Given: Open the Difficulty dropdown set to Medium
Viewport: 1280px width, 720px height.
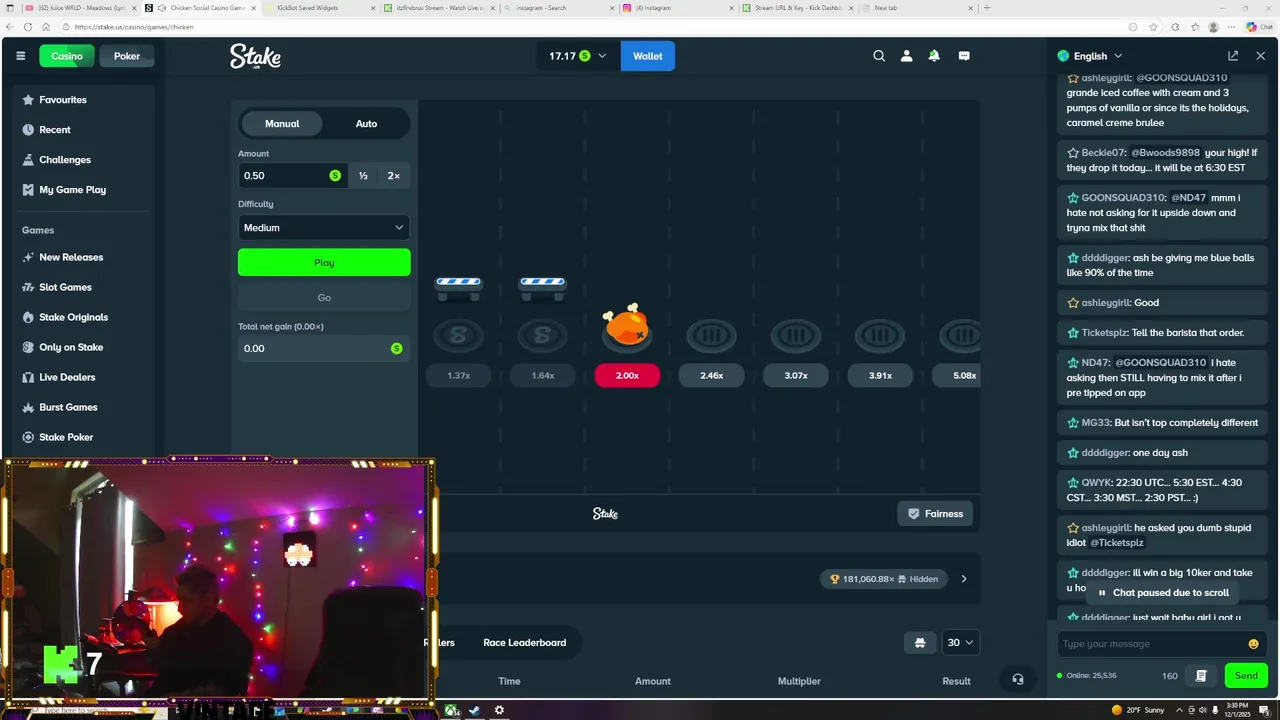Looking at the screenshot, I should click(x=324, y=228).
